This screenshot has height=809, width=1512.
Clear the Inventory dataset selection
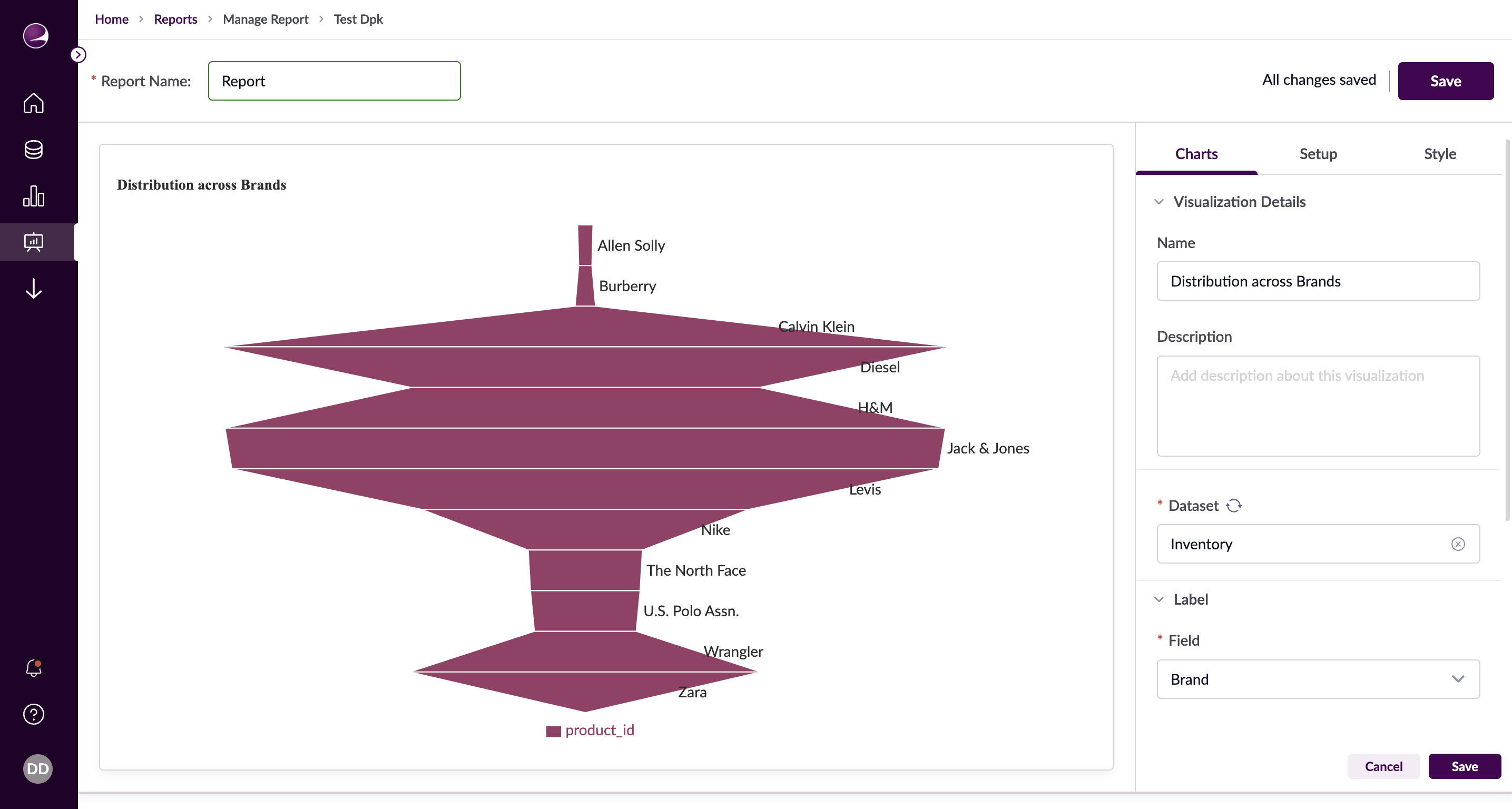(x=1458, y=544)
